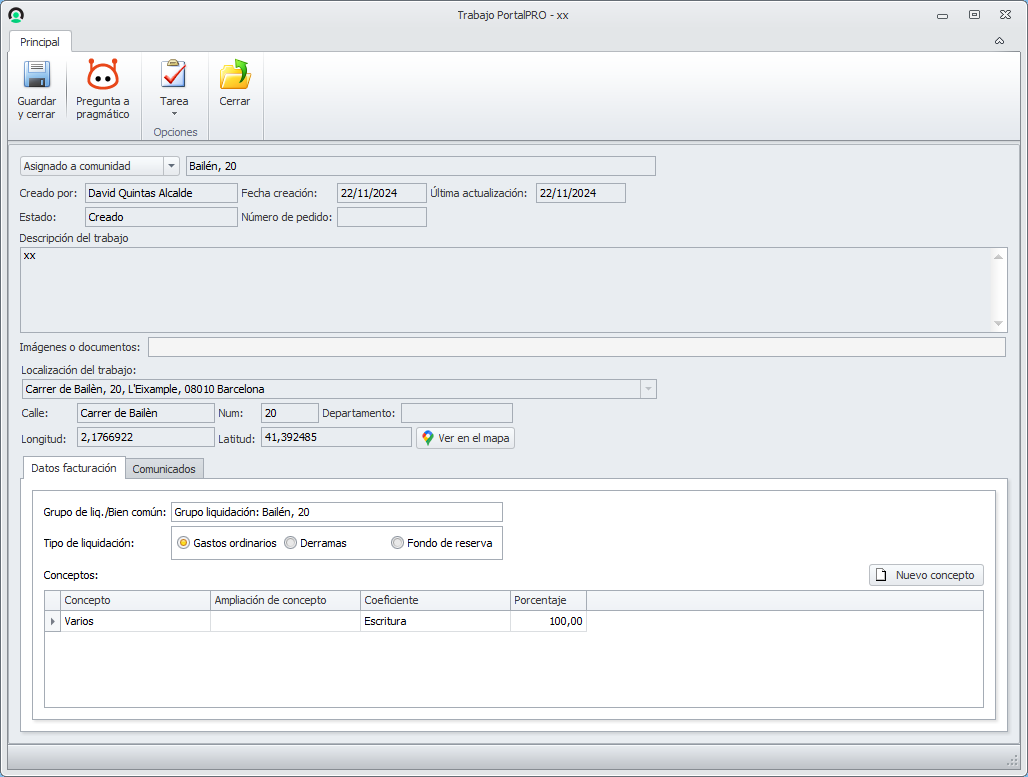Click the Nuevo concepto button
The image size is (1028, 777).
click(x=926, y=575)
